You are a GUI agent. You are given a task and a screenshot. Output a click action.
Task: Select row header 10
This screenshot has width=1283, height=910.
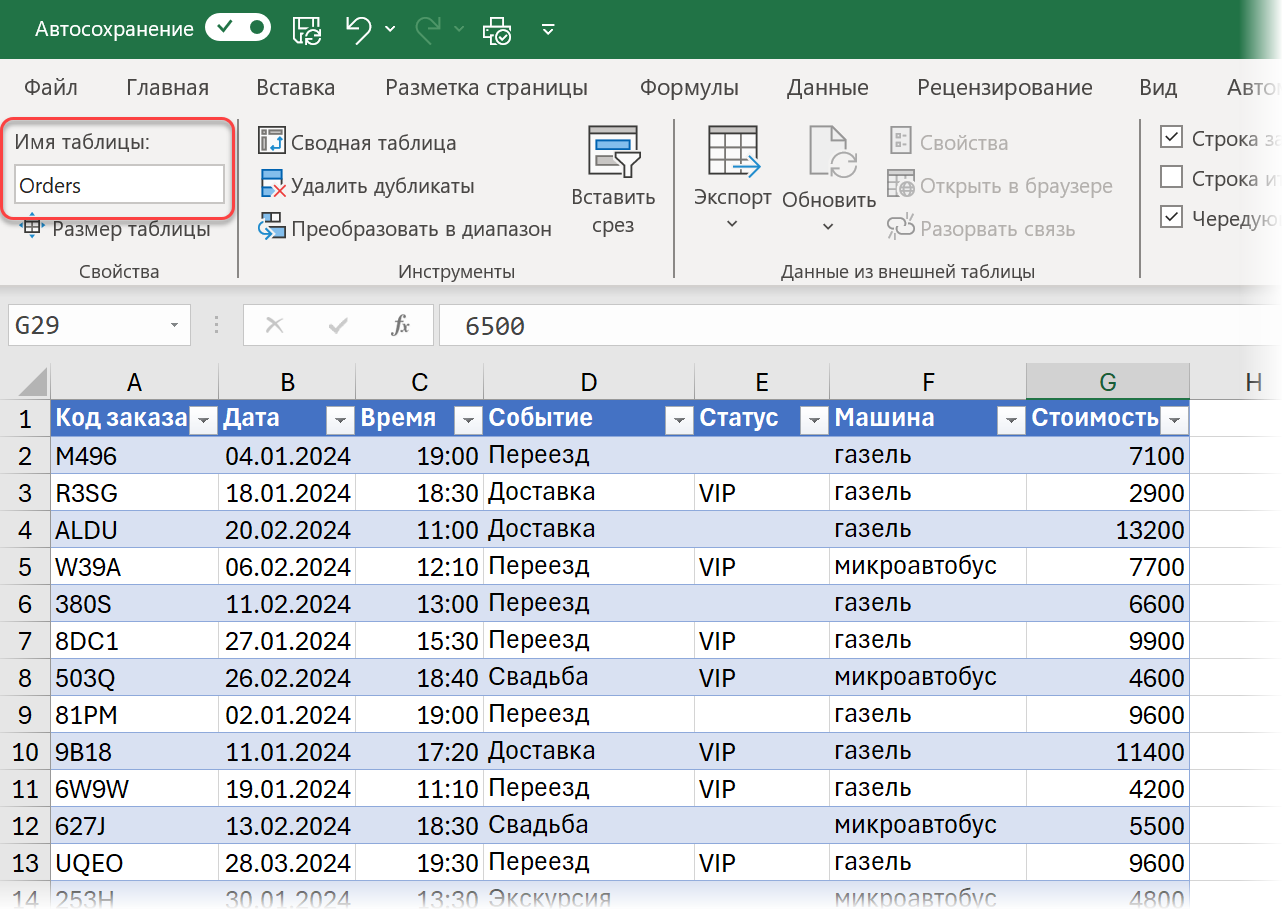25,752
